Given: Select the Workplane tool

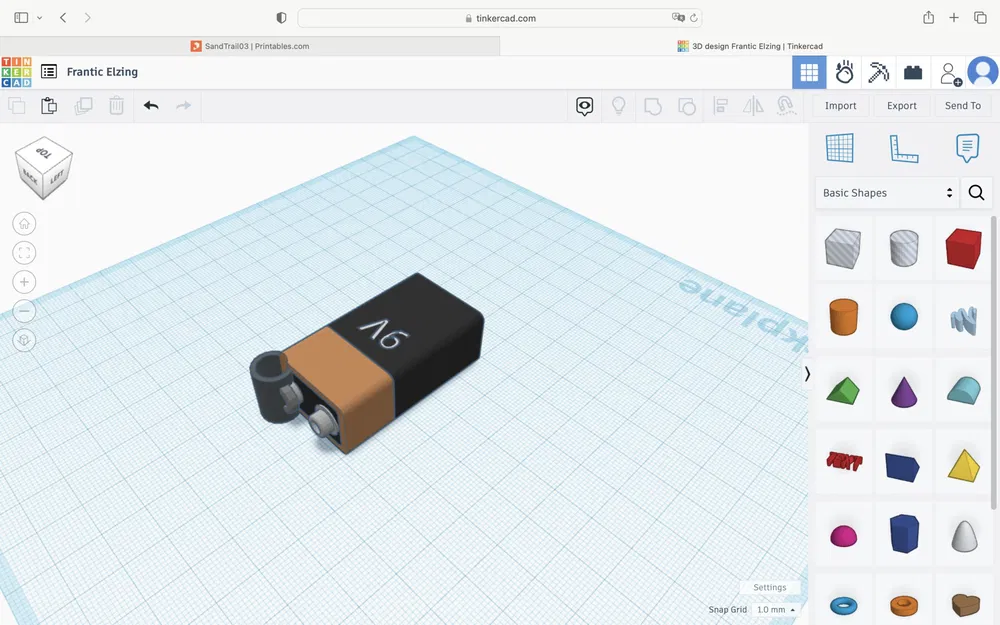Looking at the screenshot, I should tap(841, 148).
